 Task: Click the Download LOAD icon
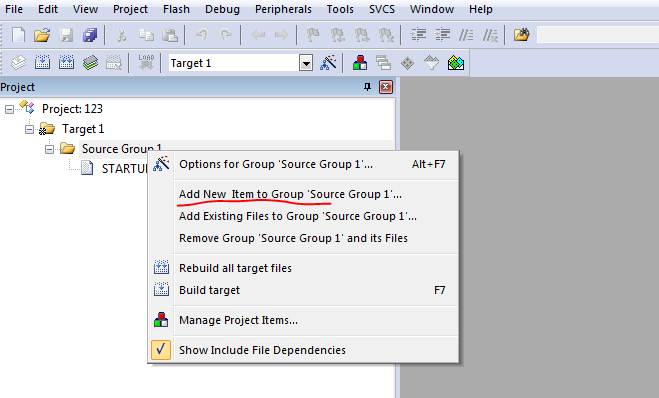pos(146,63)
